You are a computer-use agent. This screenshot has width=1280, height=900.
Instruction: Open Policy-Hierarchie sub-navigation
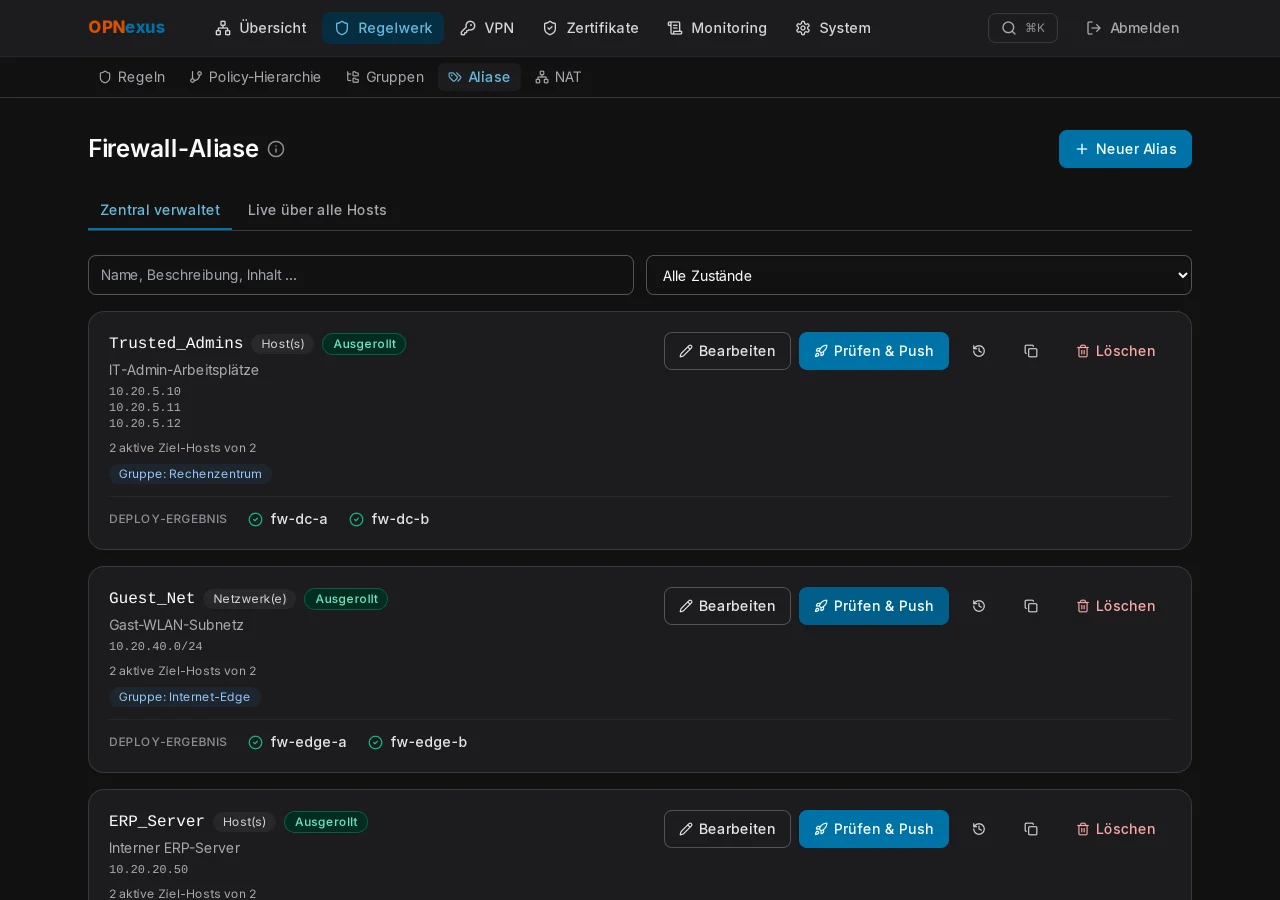[255, 77]
